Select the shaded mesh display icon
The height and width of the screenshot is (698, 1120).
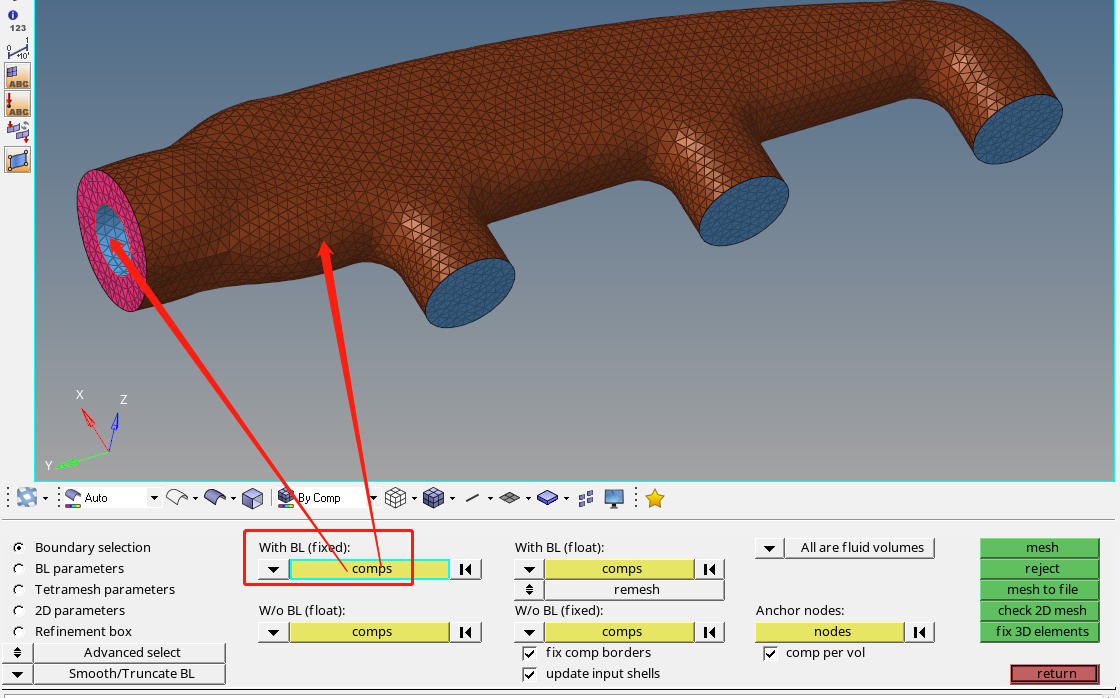point(432,497)
